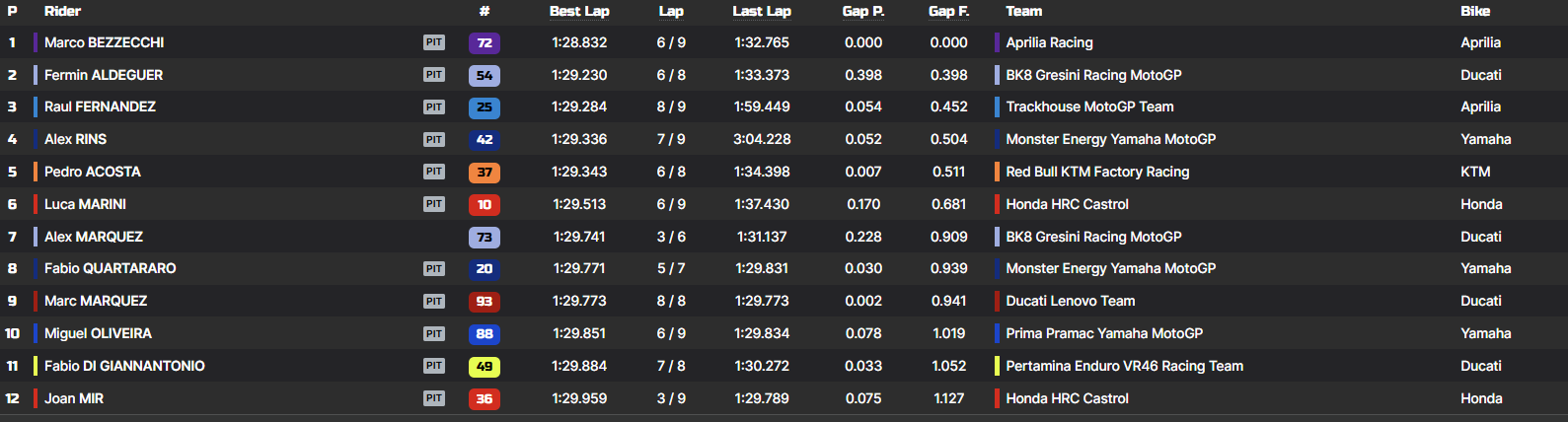The image size is (1568, 422).
Task: Click color bar beside Red Bull KTM Factory Racing
Action: (x=997, y=172)
